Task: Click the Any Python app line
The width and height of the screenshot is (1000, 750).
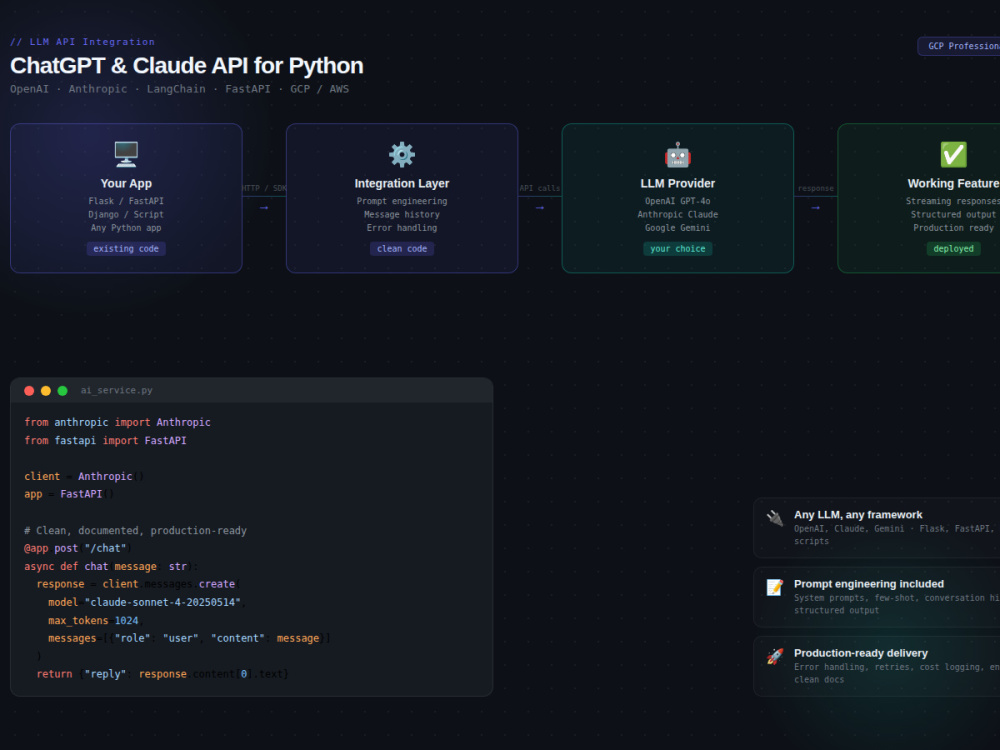Action: coord(126,228)
